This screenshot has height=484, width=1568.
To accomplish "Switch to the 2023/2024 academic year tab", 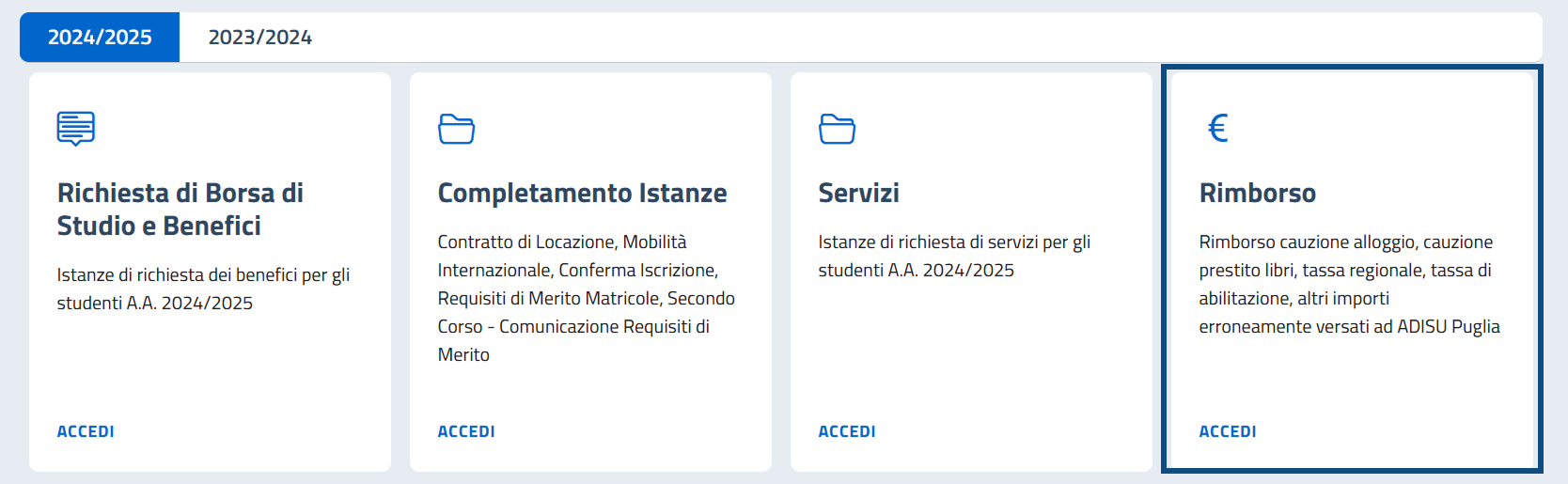I will (260, 38).
